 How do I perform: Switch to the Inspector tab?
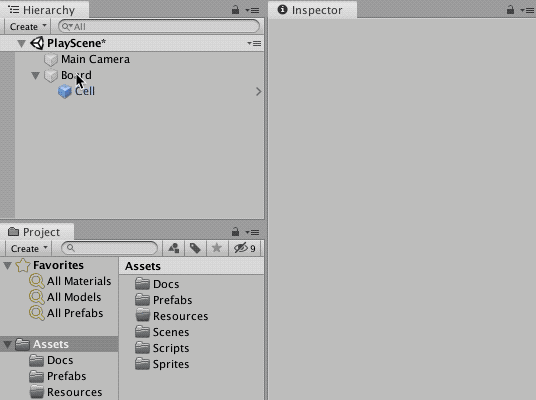tap(312, 10)
